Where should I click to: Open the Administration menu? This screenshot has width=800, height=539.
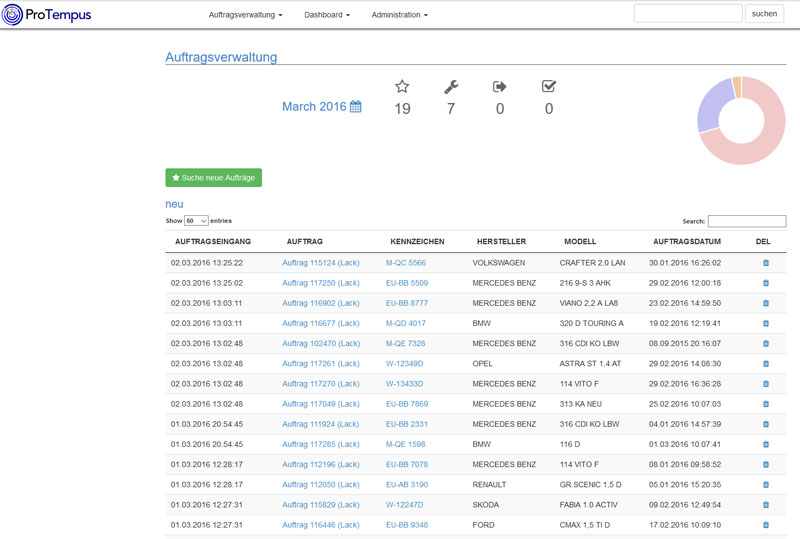click(399, 15)
